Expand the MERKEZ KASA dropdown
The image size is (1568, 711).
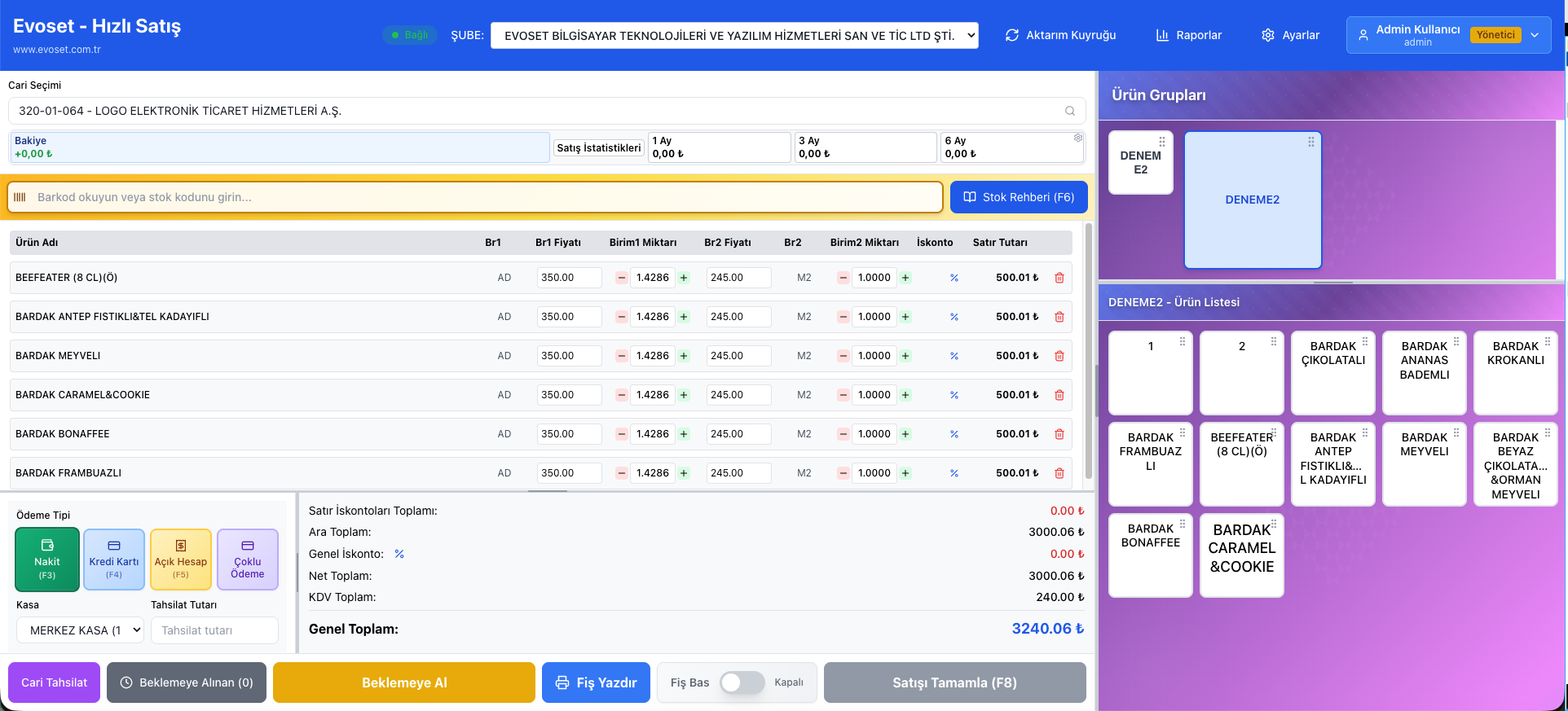click(80, 630)
